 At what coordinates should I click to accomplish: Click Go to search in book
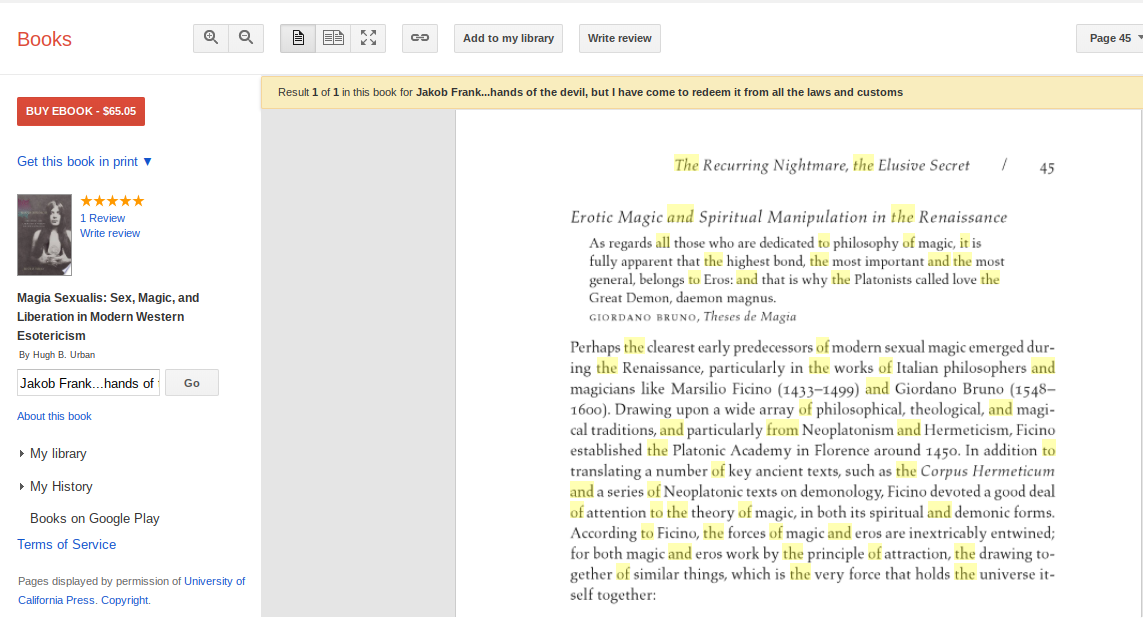pyautogui.click(x=192, y=383)
